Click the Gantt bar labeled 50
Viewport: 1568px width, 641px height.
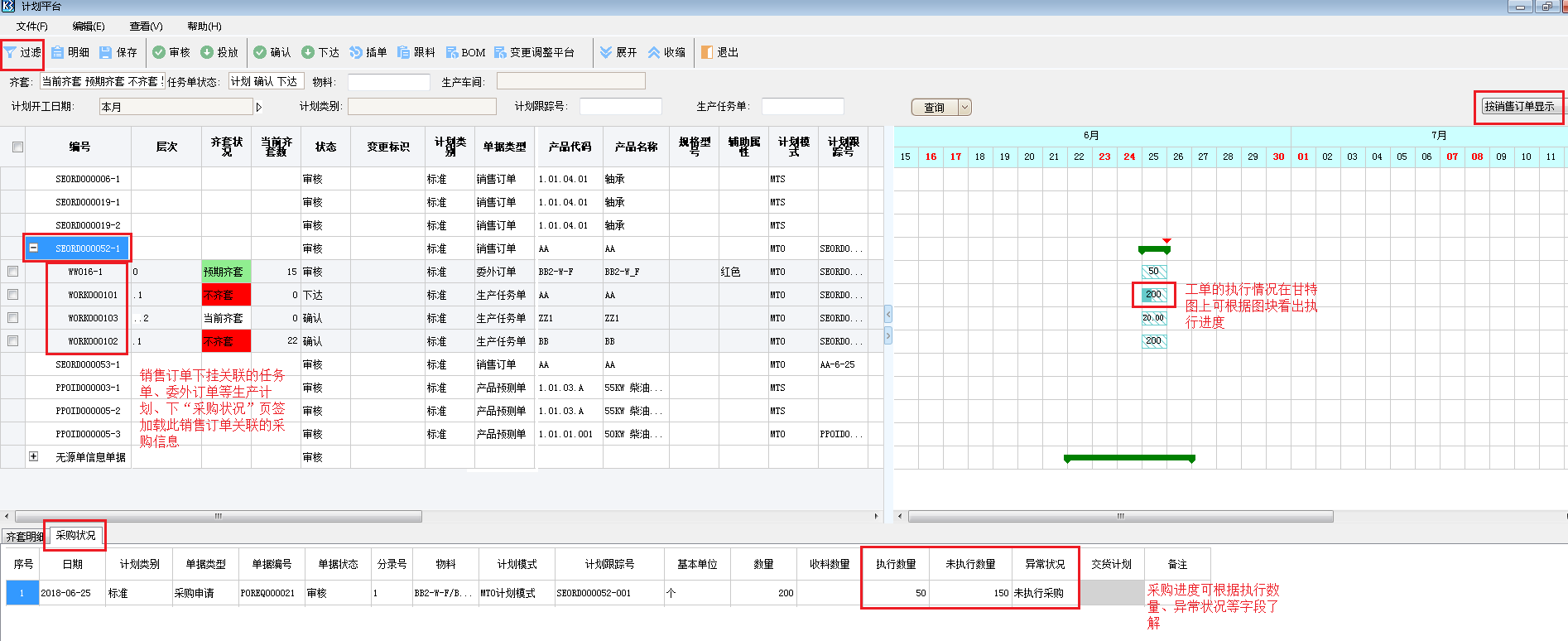click(x=1154, y=272)
